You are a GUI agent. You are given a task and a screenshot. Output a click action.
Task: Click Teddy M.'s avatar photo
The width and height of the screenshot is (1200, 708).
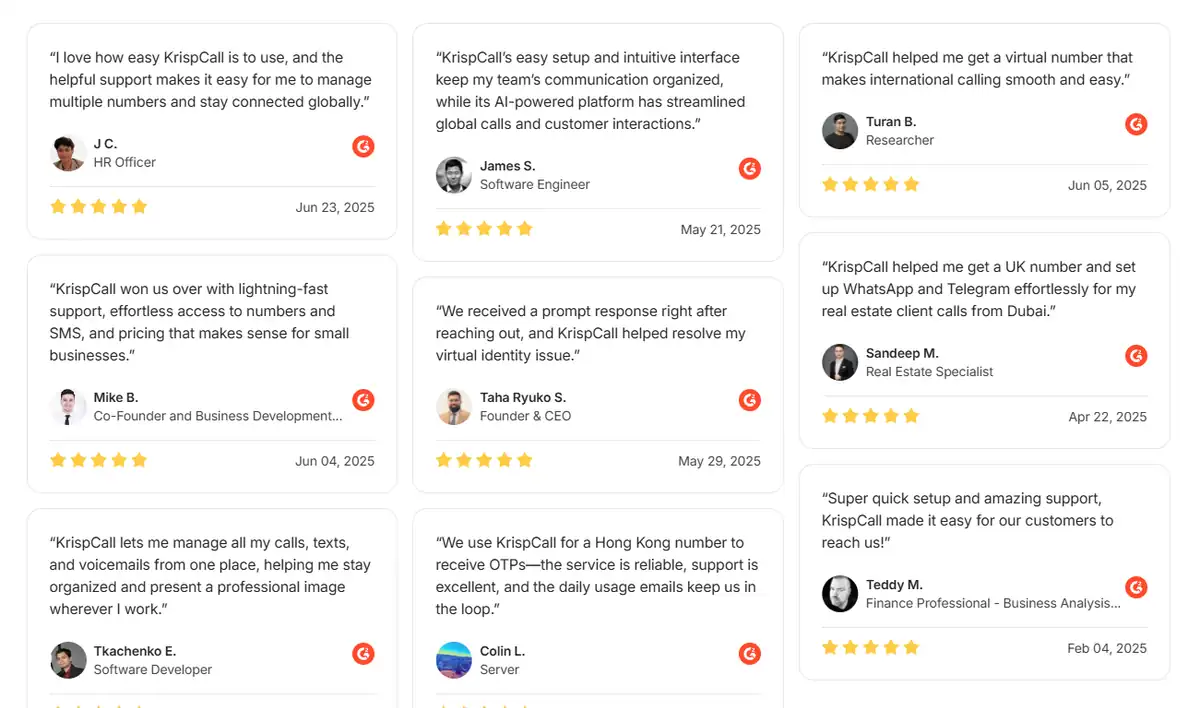click(x=840, y=593)
